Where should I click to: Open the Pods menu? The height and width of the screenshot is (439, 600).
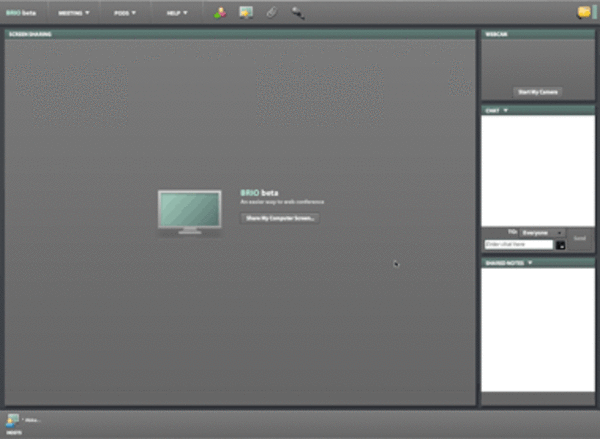coord(125,13)
